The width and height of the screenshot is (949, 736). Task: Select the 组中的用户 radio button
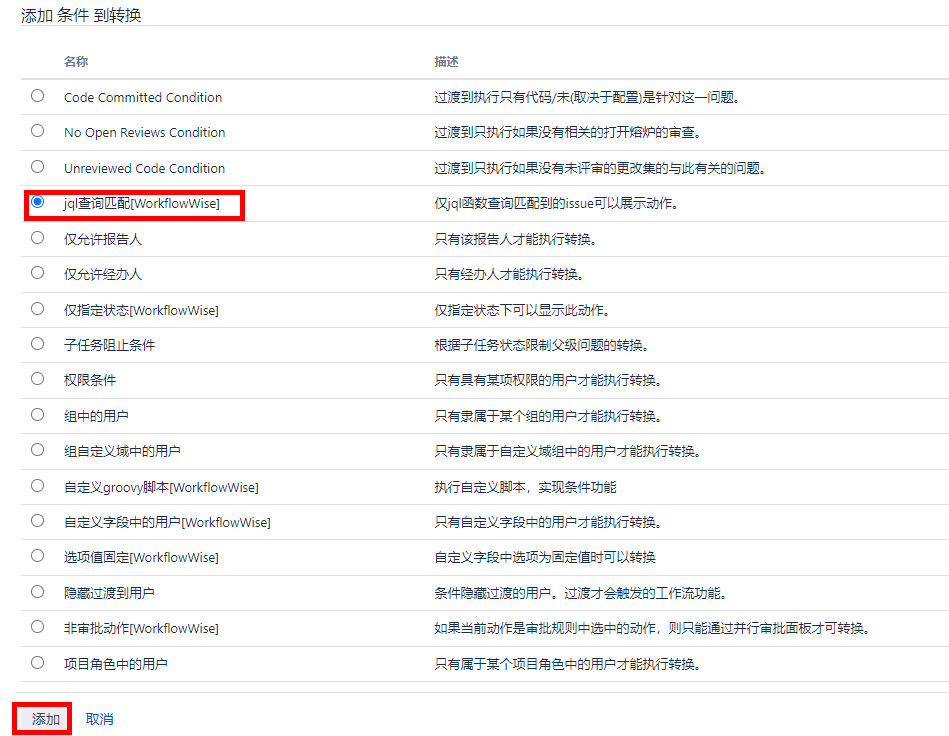tap(38, 415)
